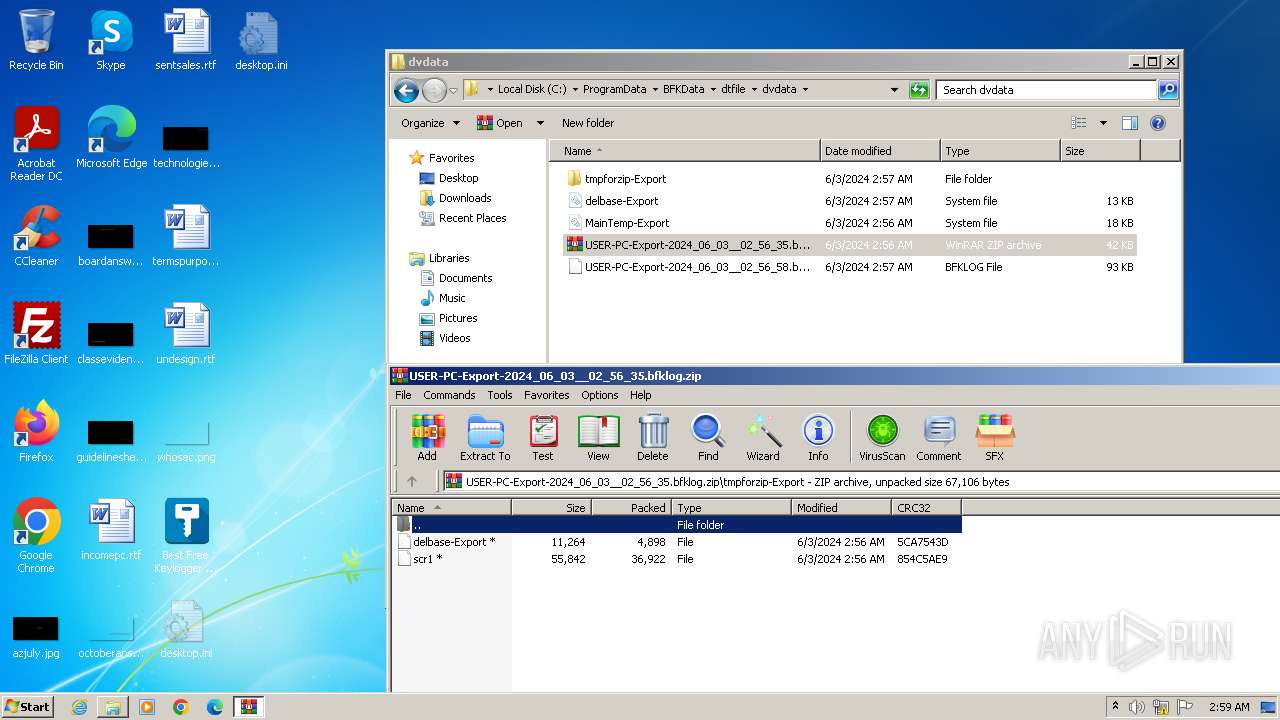
Task: Sort Explorer list by Type column
Action: click(x=1000, y=151)
